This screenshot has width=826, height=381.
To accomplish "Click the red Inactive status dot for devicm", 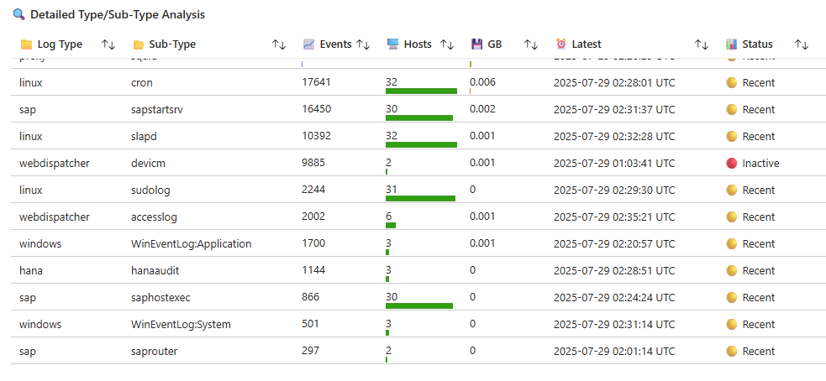I will (731, 163).
